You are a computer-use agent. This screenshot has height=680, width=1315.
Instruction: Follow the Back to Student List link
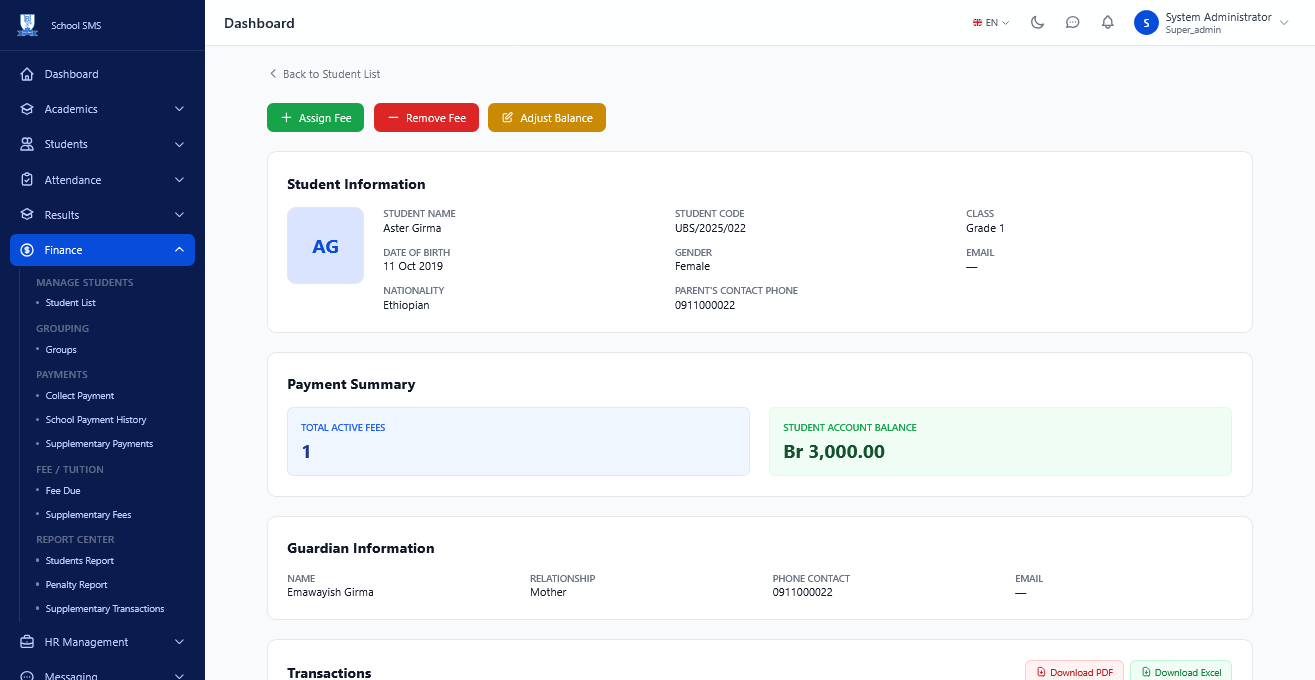324,74
